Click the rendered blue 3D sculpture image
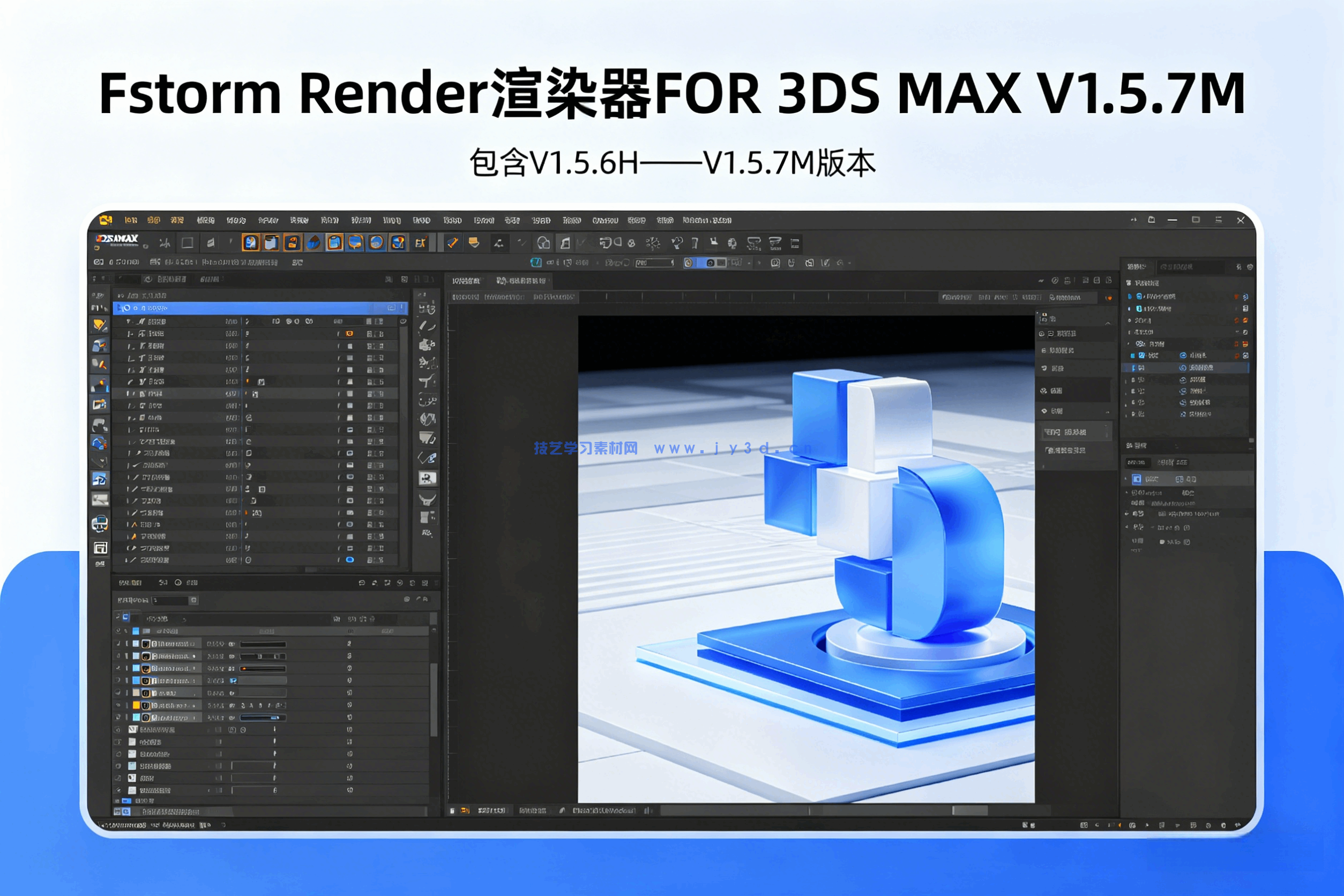Screen dimensions: 1344x896 point(807,559)
